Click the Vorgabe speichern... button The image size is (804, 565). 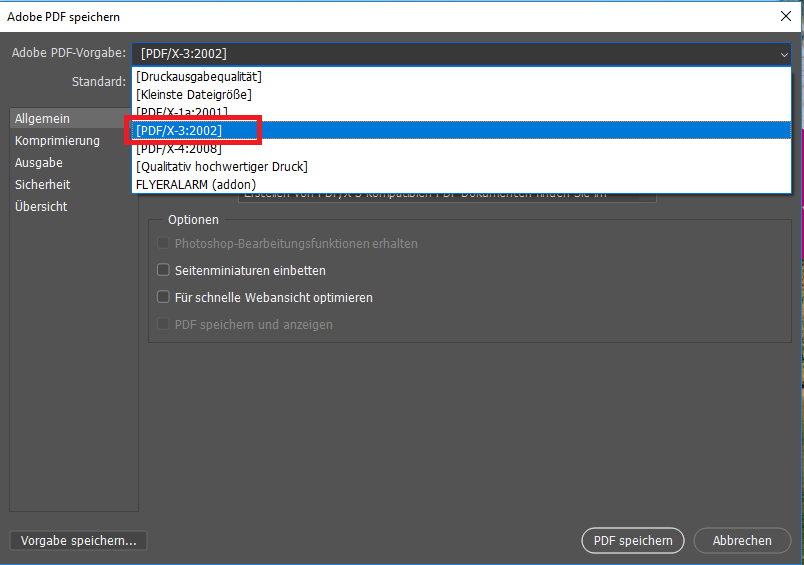[x=78, y=541]
